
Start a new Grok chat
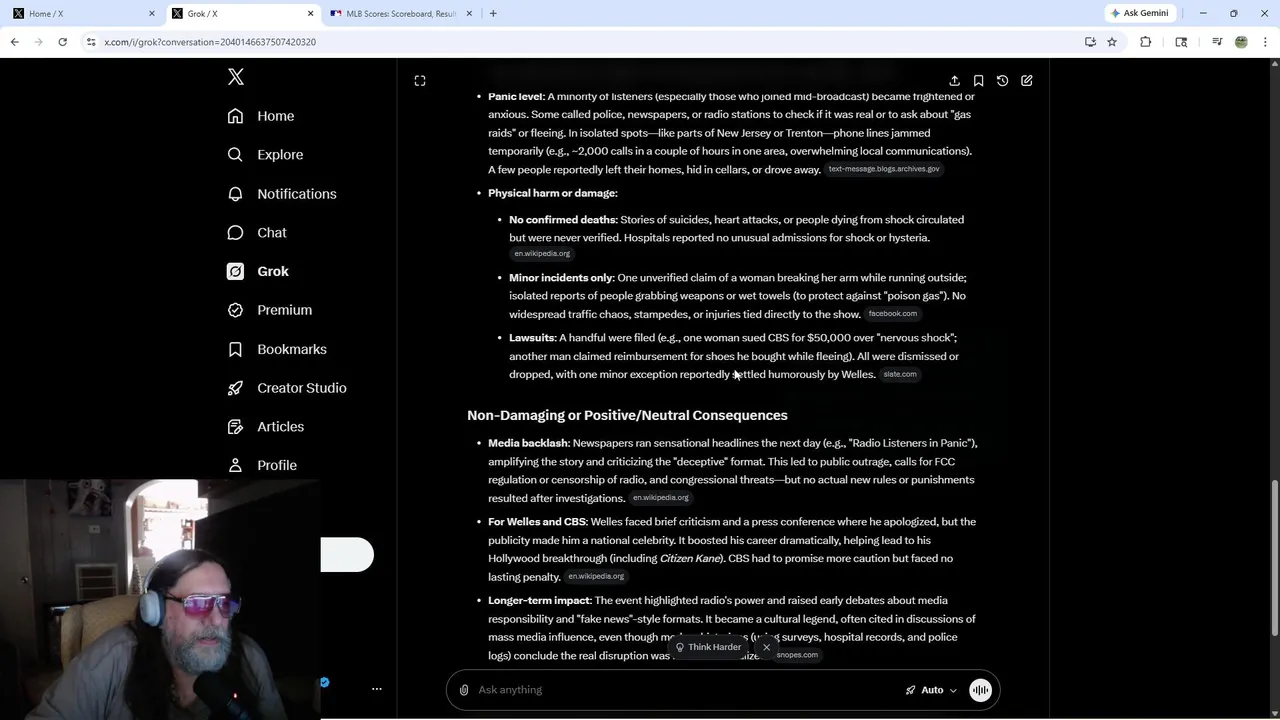click(x=1027, y=81)
